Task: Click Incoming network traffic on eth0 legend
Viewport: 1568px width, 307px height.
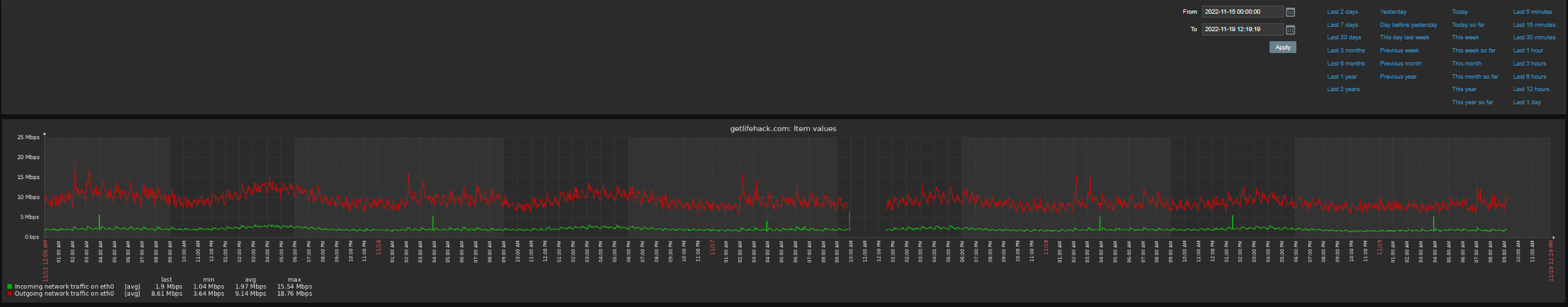Action: tap(64, 286)
